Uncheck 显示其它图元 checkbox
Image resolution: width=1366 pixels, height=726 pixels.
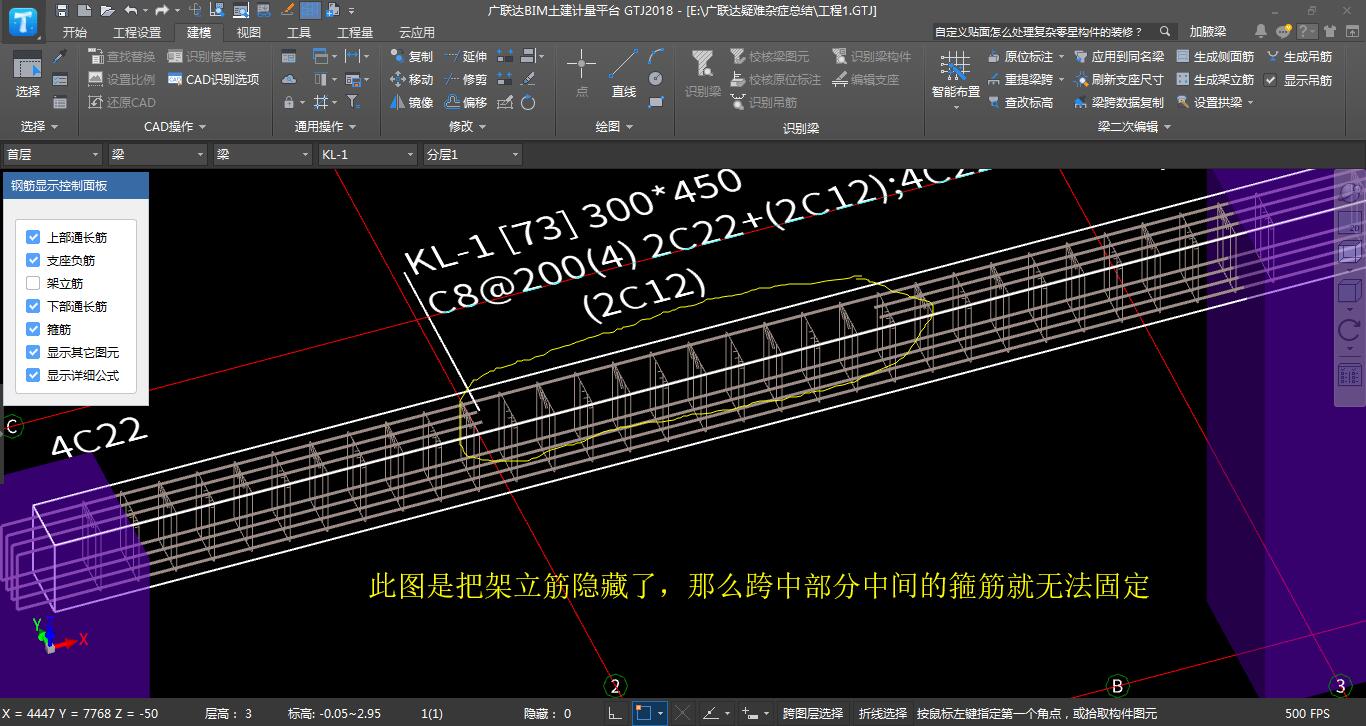33,353
